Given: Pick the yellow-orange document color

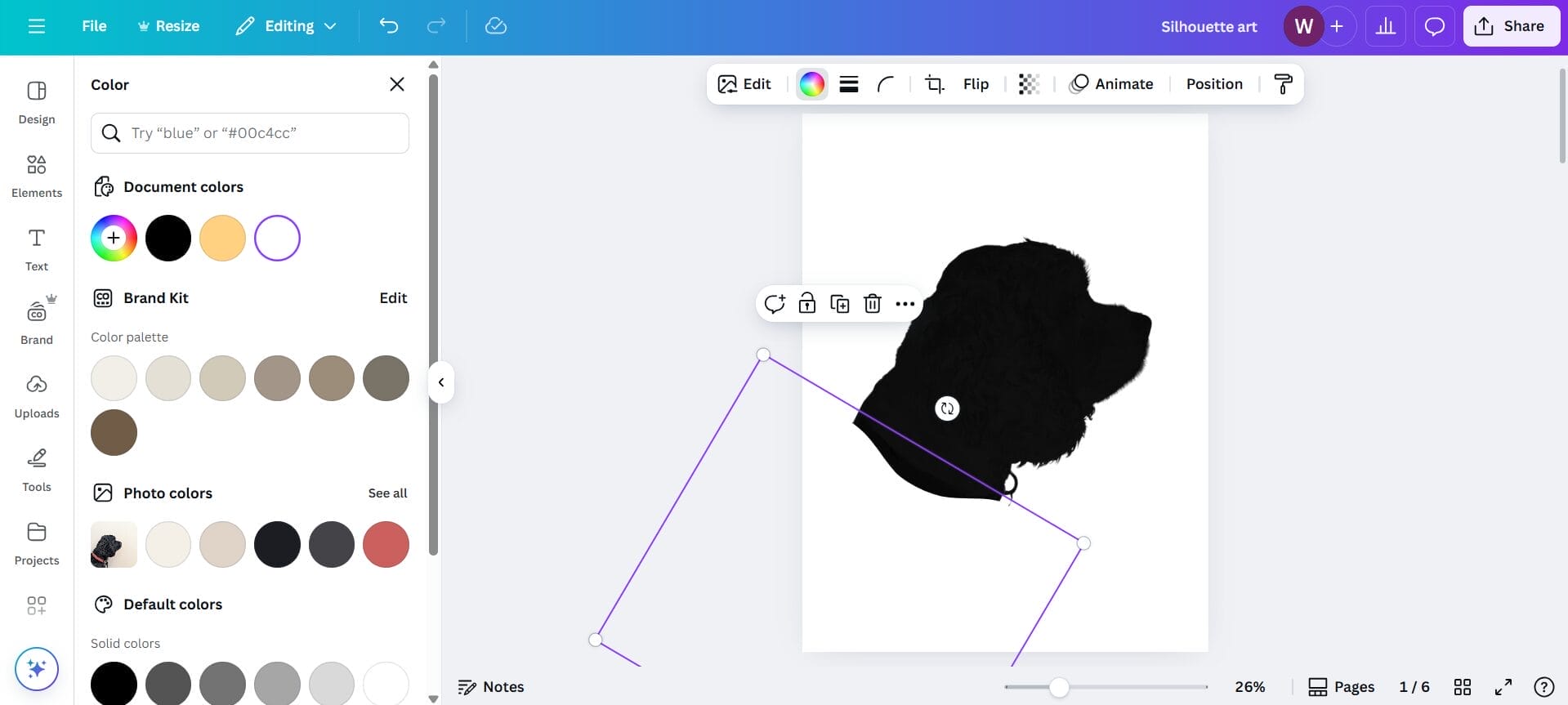Looking at the screenshot, I should pyautogui.click(x=222, y=238).
